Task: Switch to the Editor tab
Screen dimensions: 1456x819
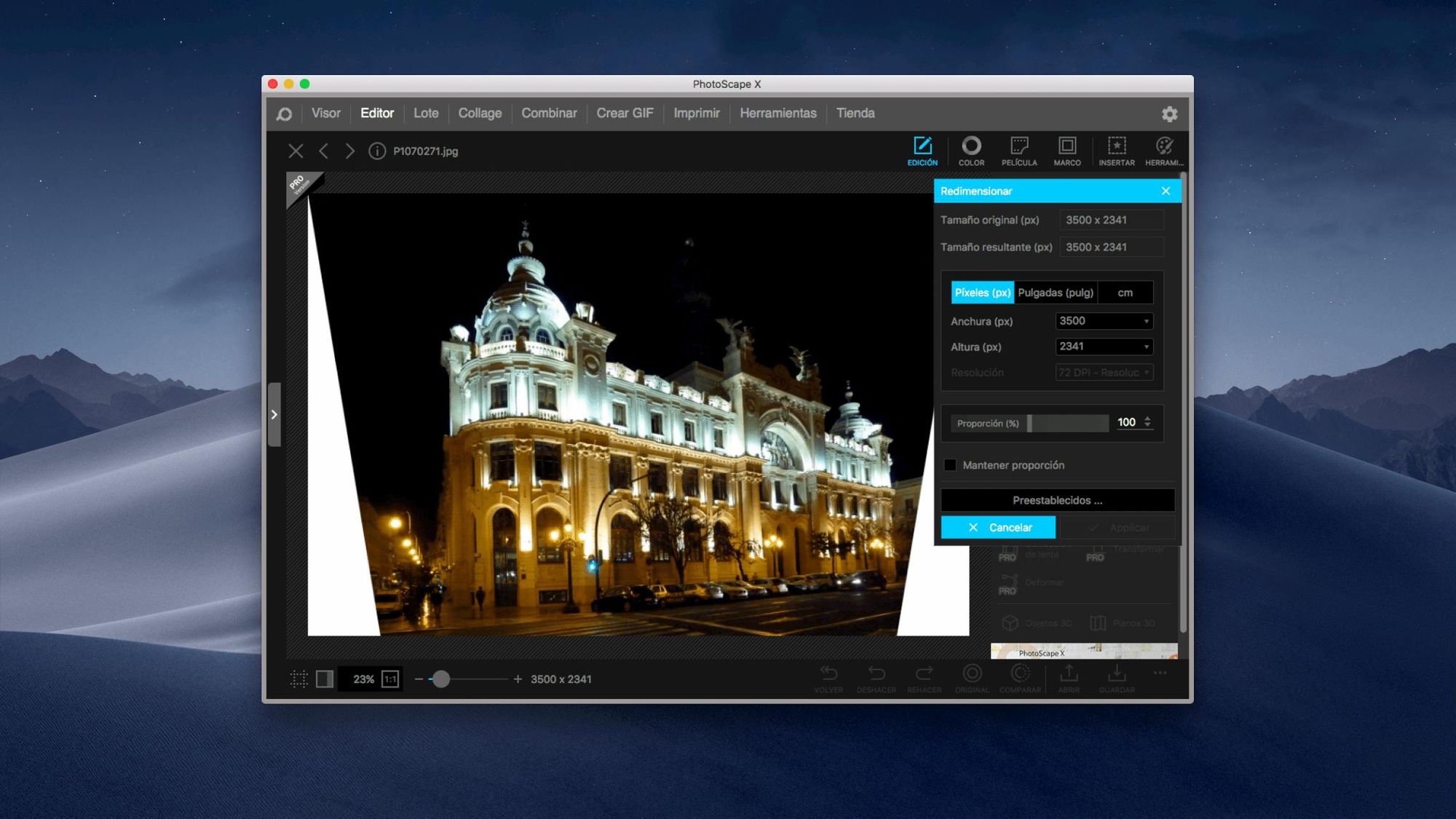Action: coord(377,114)
